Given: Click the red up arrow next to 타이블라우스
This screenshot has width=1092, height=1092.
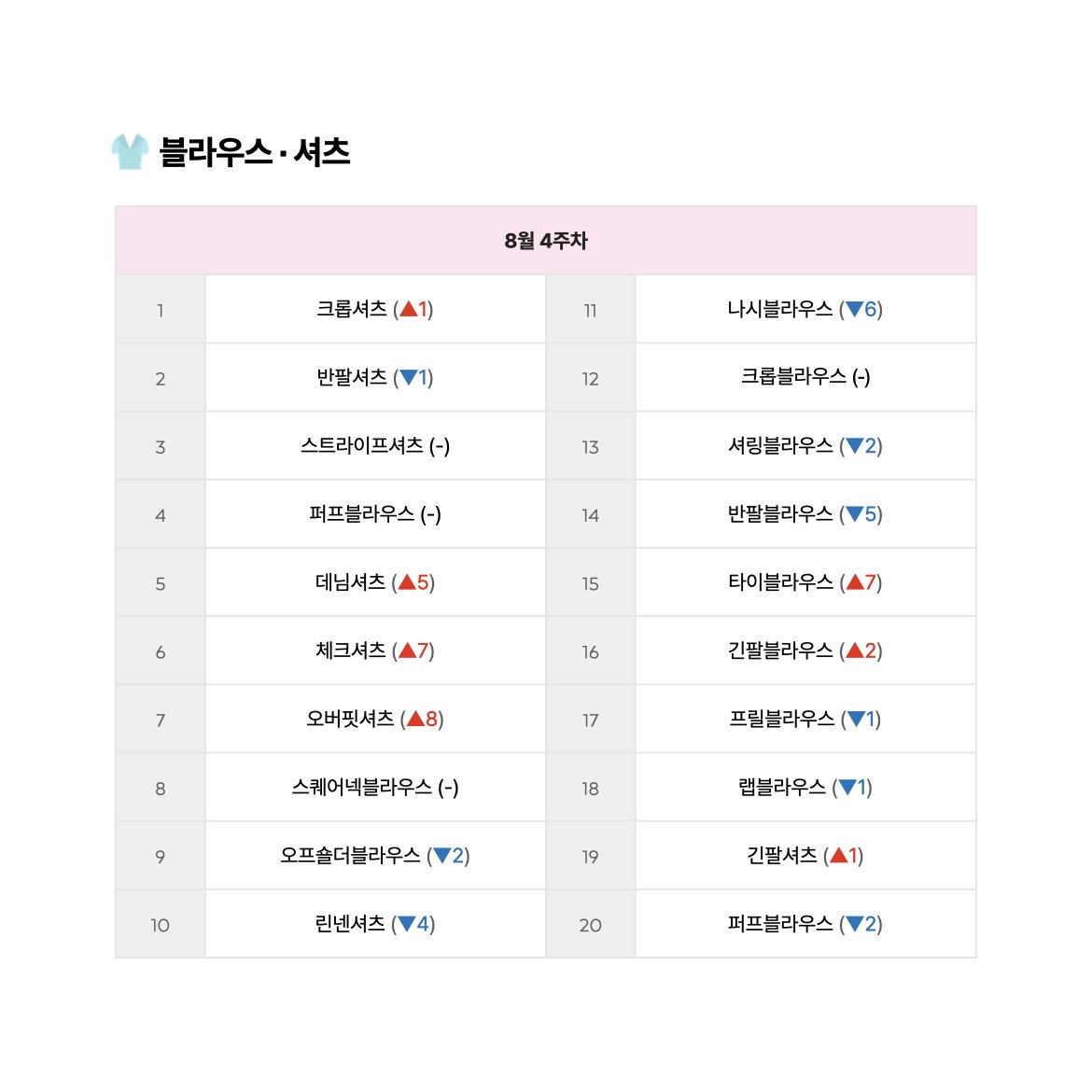Looking at the screenshot, I should tap(855, 582).
